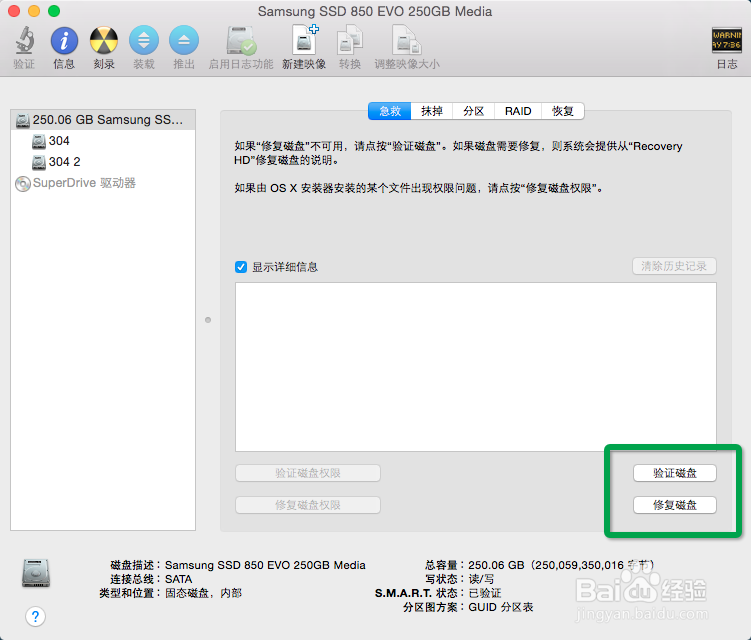
Task: Switch to the RAID tab
Action: [518, 111]
